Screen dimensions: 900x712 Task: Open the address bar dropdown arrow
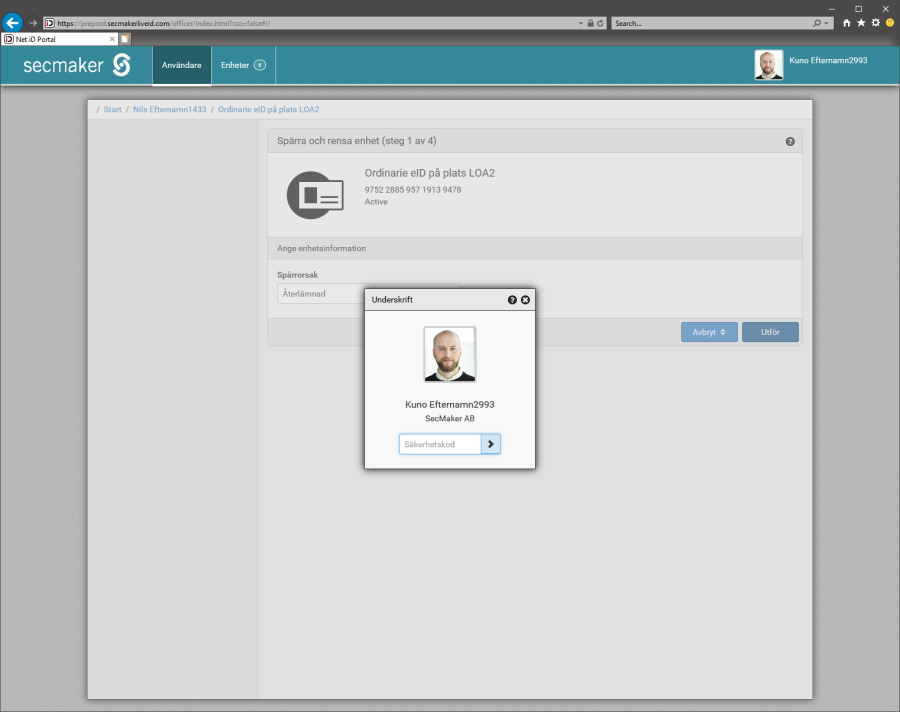[x=581, y=24]
